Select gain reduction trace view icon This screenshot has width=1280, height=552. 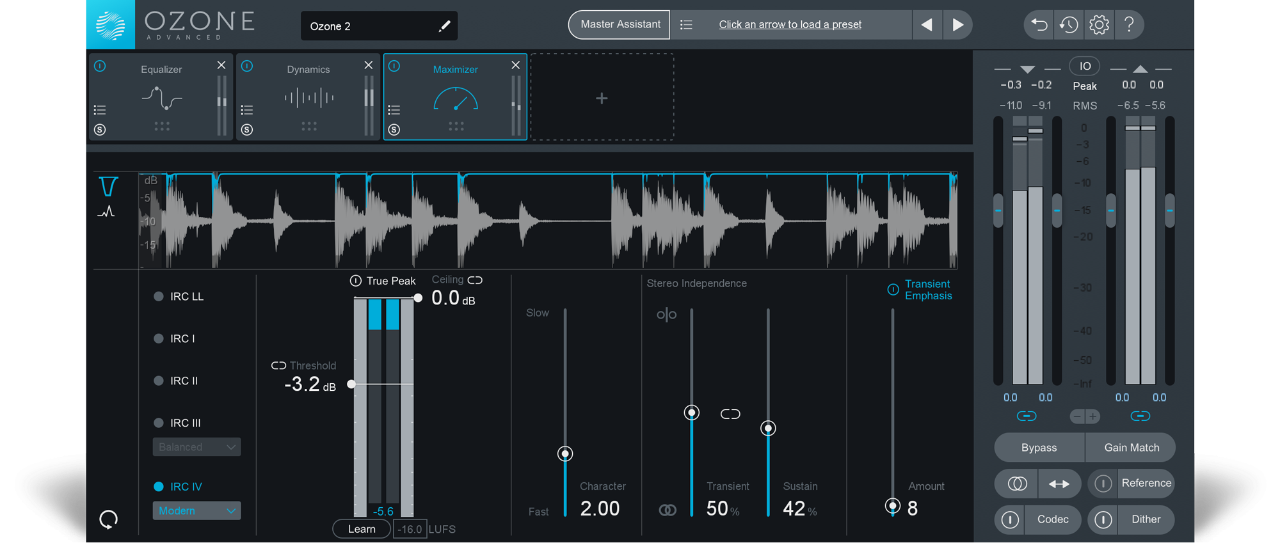click(x=109, y=186)
